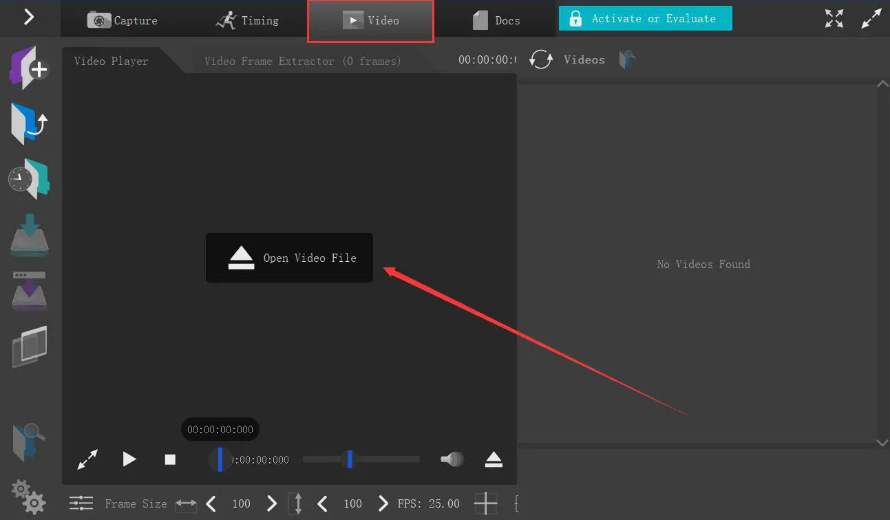Image resolution: width=890 pixels, height=520 pixels.
Task: Click the blue folder with return arrow icon
Action: [x=29, y=123]
